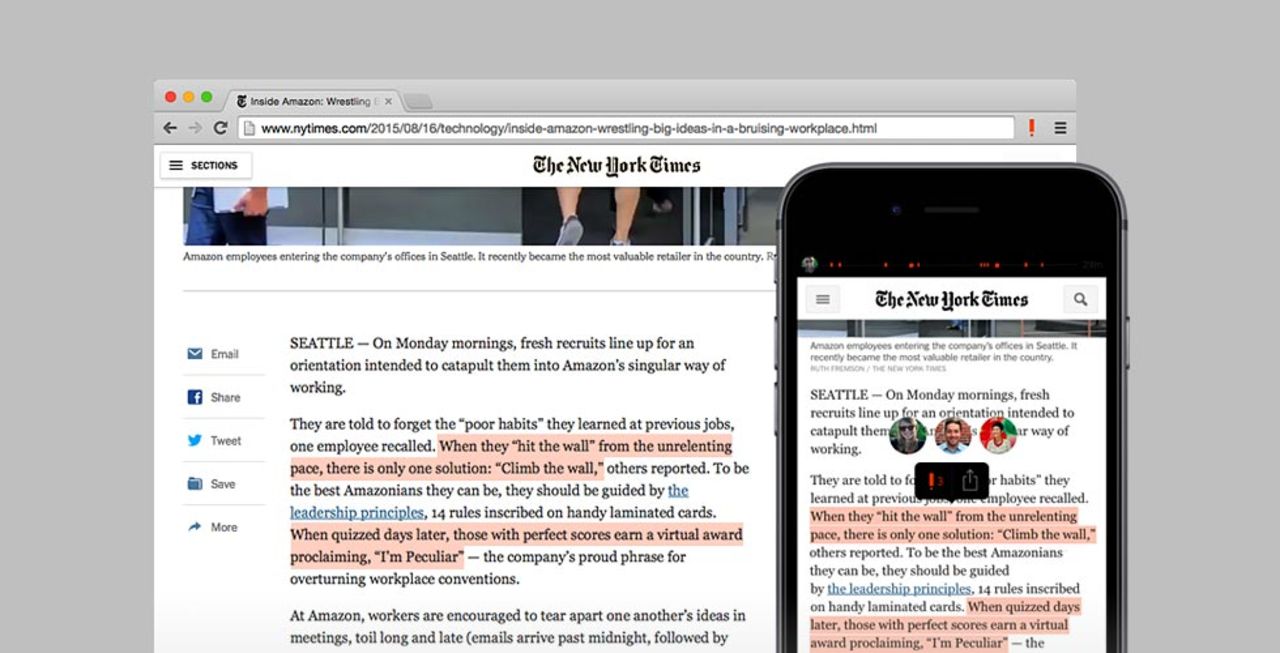Tap the search icon on phone
Screen dimensions: 1280x653
click(1080, 299)
